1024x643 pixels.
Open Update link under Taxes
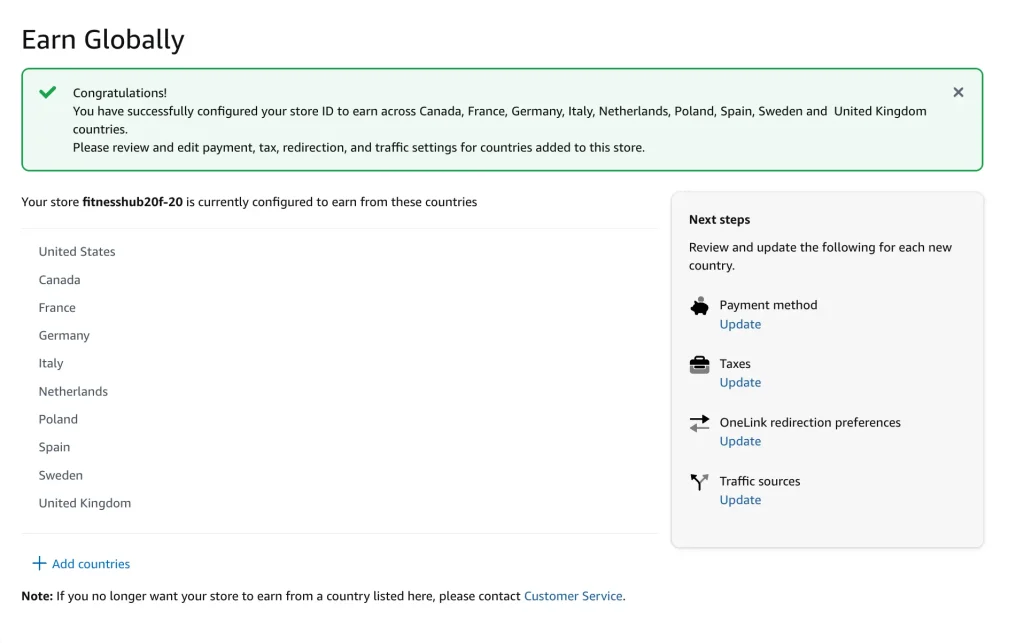coord(740,383)
